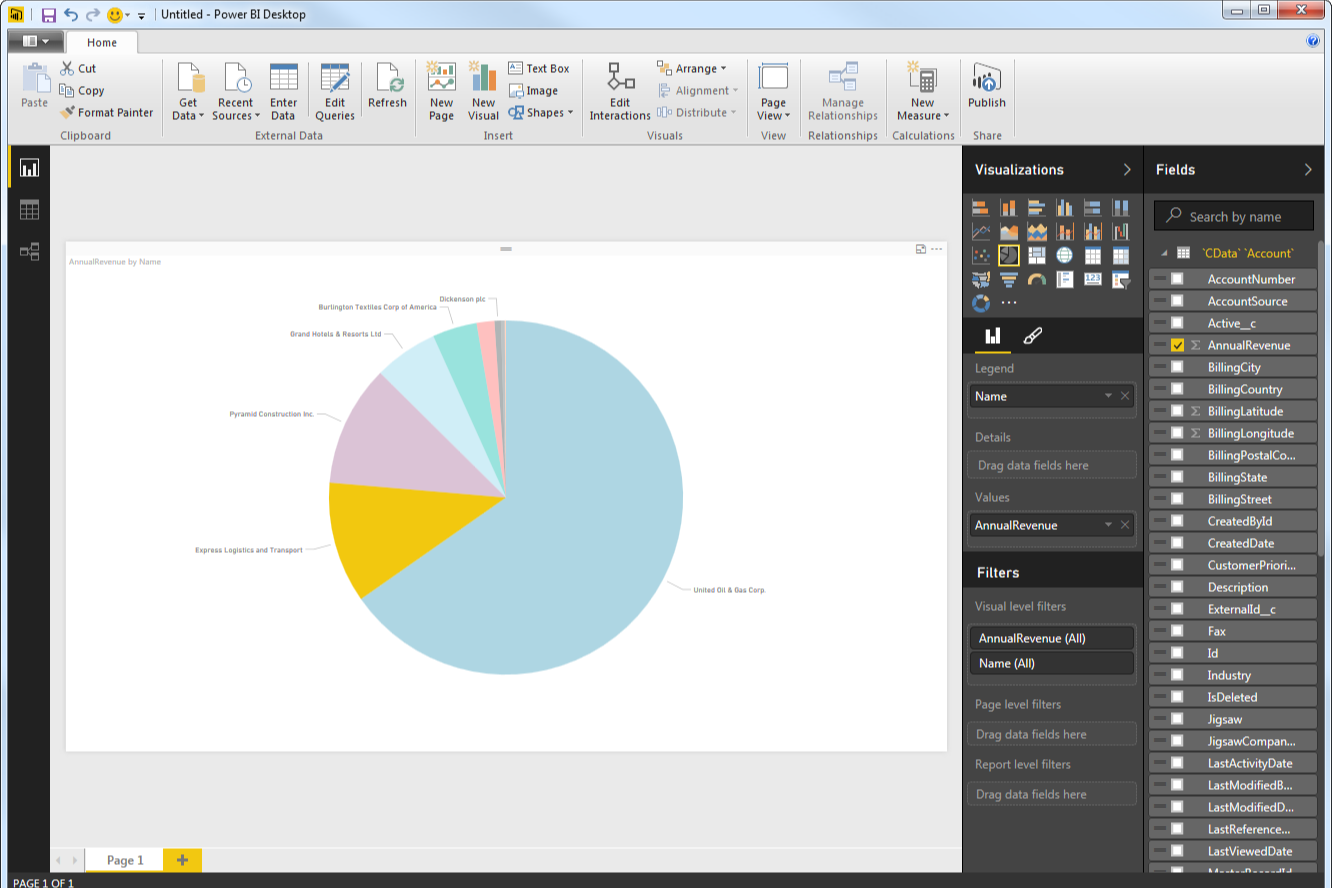
Task: Select the clustered column chart visualization
Action: 1065,208
